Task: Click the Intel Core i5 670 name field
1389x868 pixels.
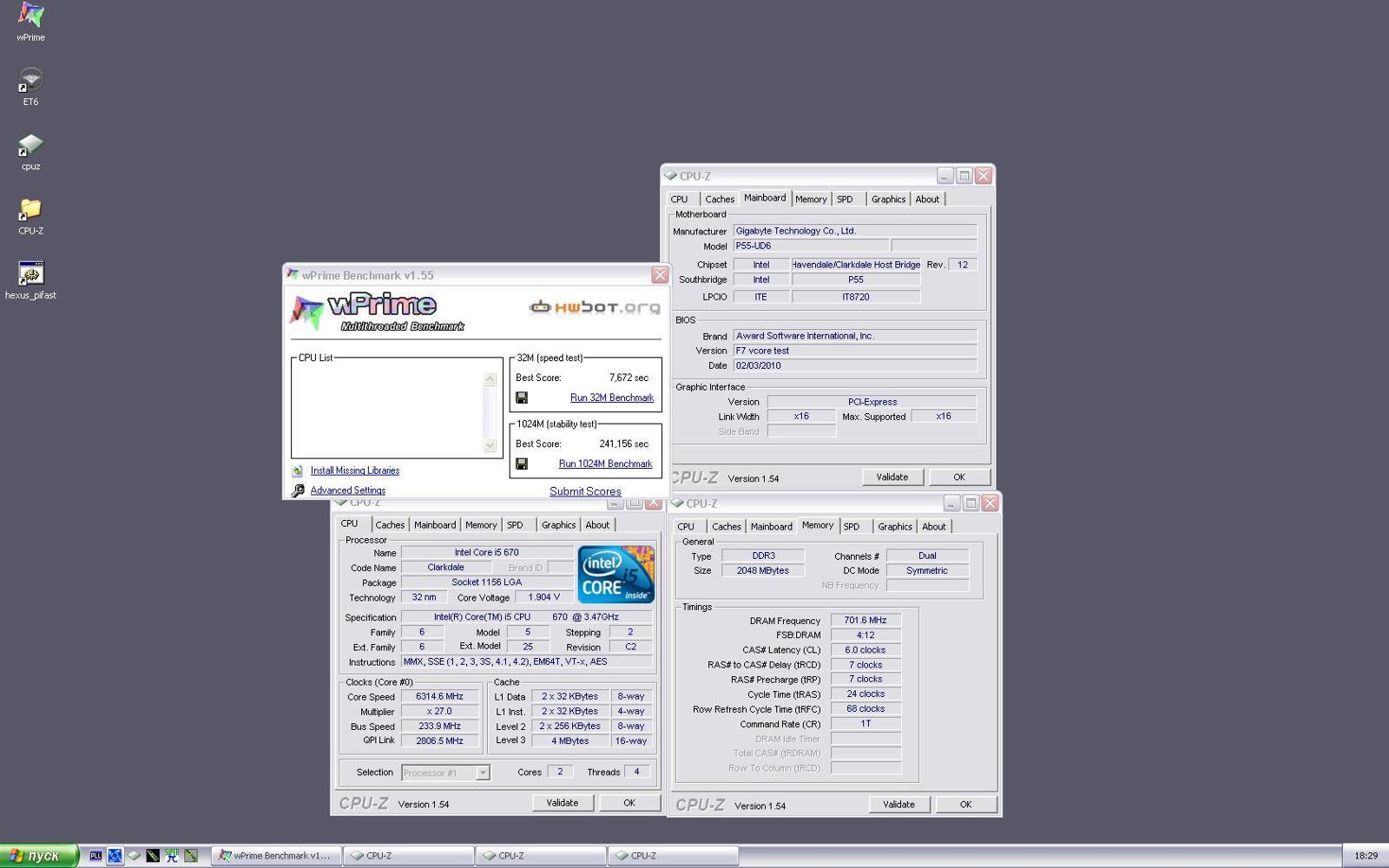Action: [x=486, y=552]
